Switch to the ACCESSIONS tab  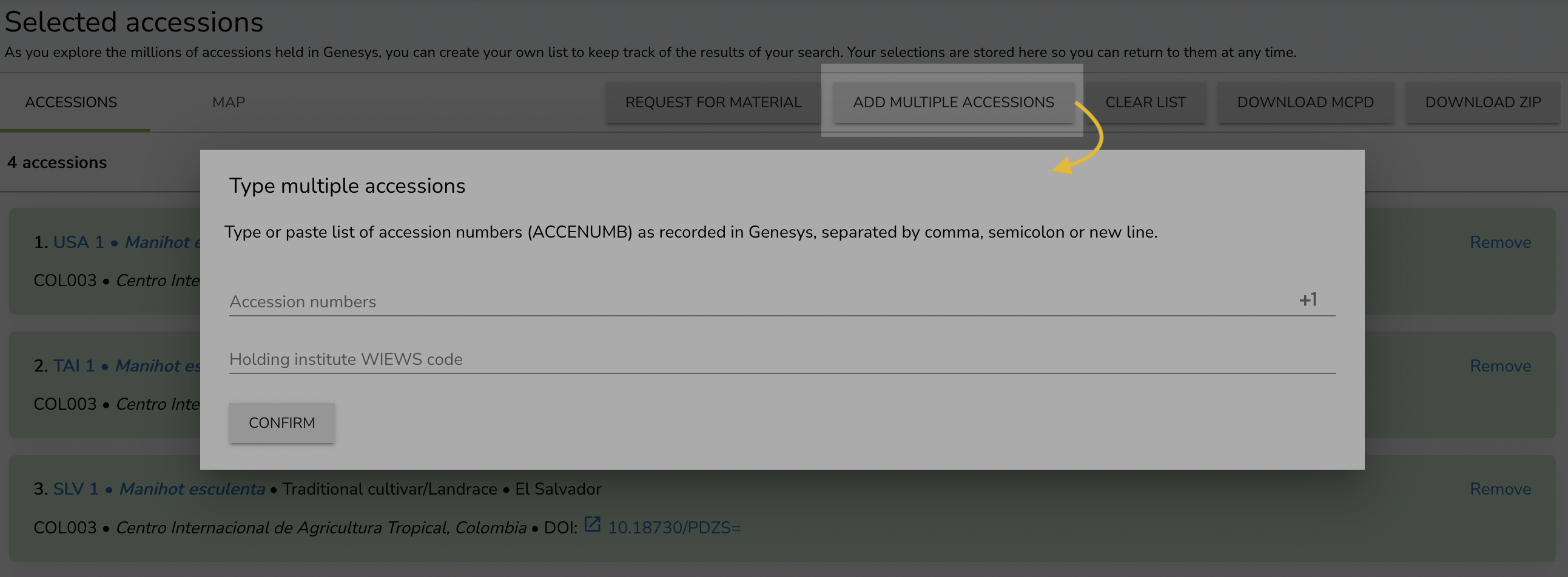70,102
